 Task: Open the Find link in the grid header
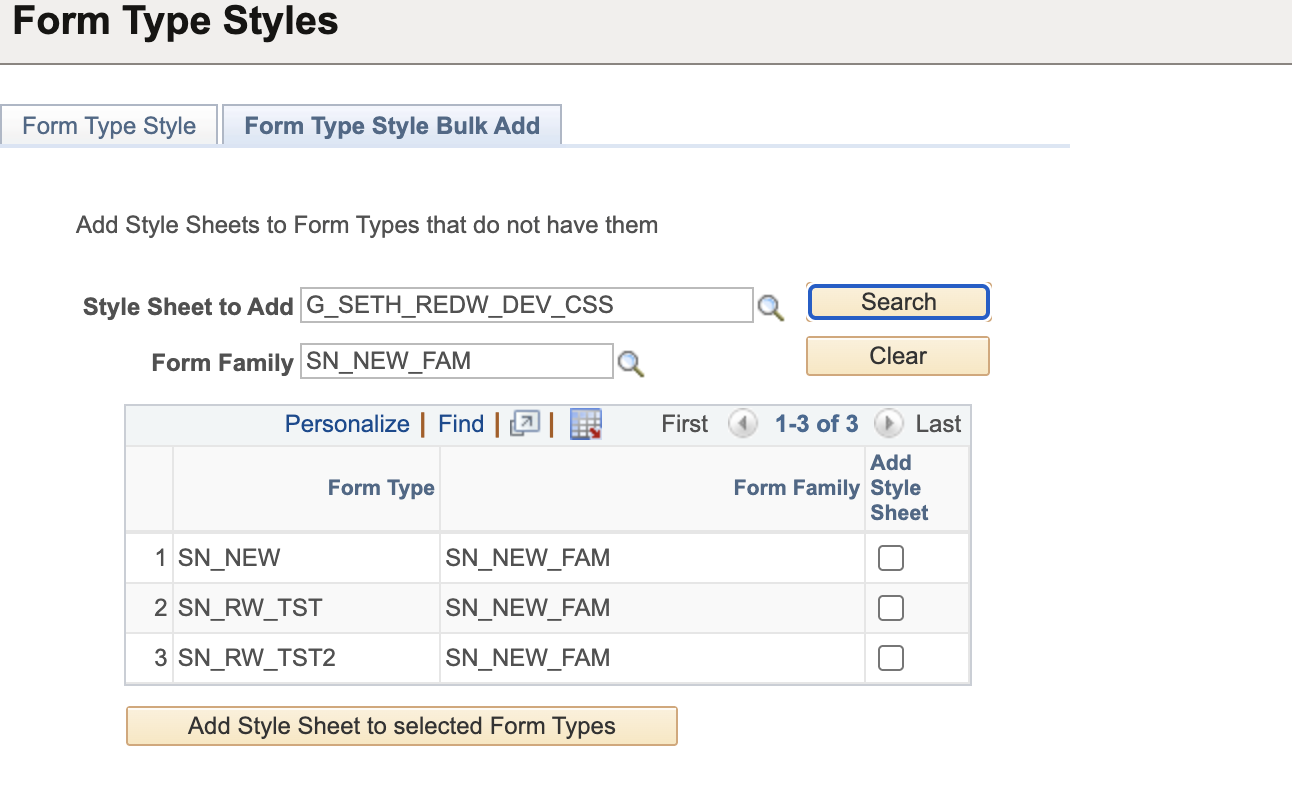[x=460, y=423]
